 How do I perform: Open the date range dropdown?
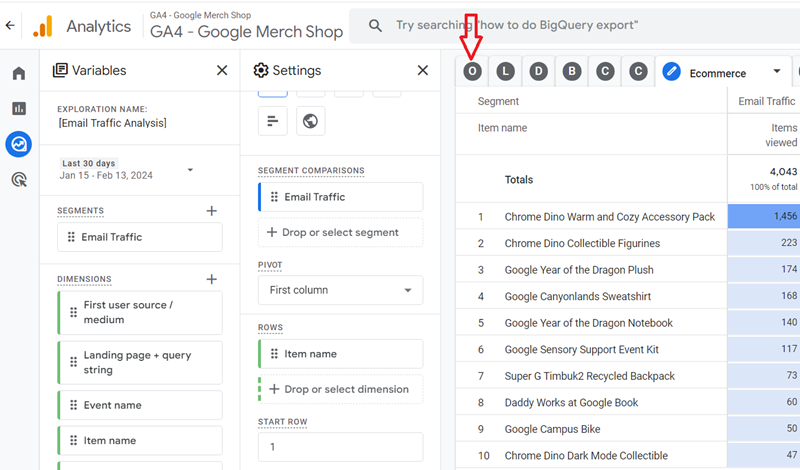pos(190,170)
